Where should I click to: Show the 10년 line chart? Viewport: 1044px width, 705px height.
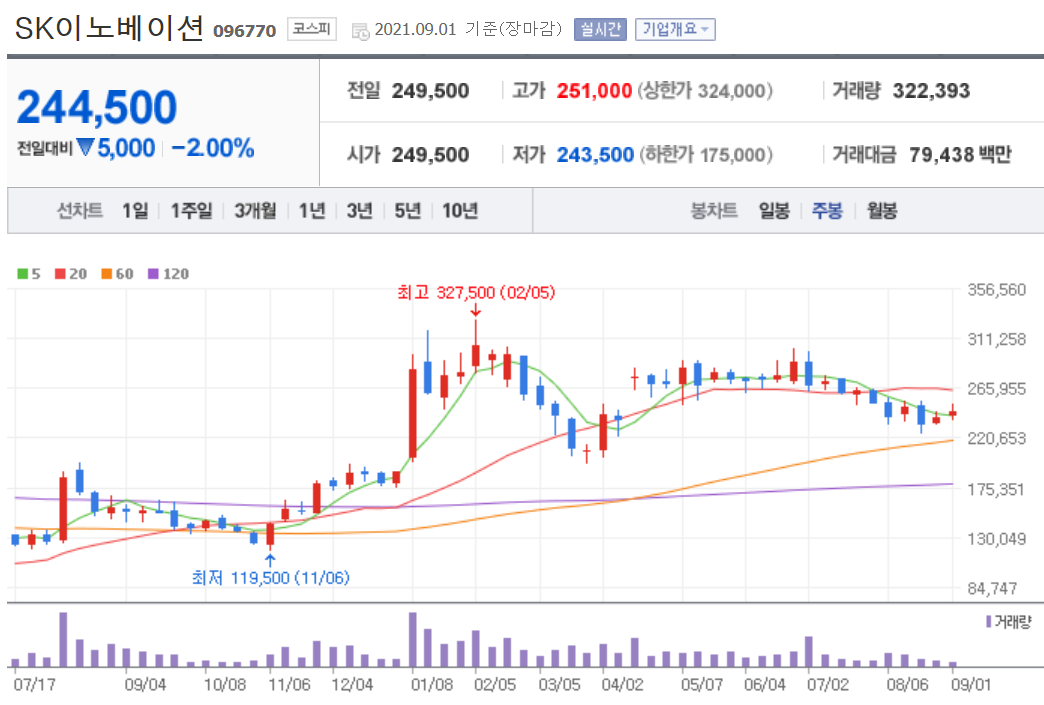tap(460, 211)
